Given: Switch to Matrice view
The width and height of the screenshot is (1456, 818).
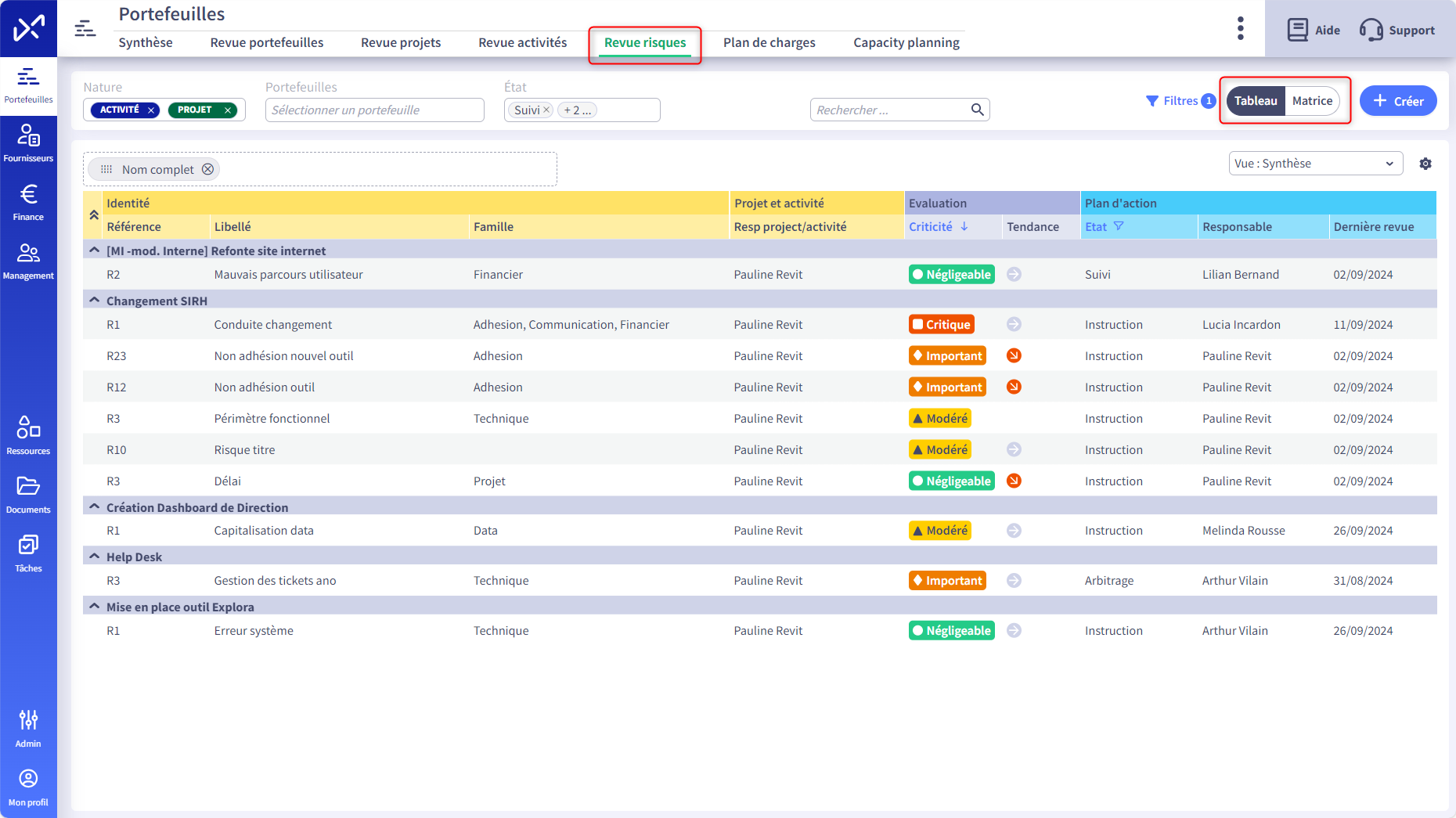Looking at the screenshot, I should pos(1312,101).
